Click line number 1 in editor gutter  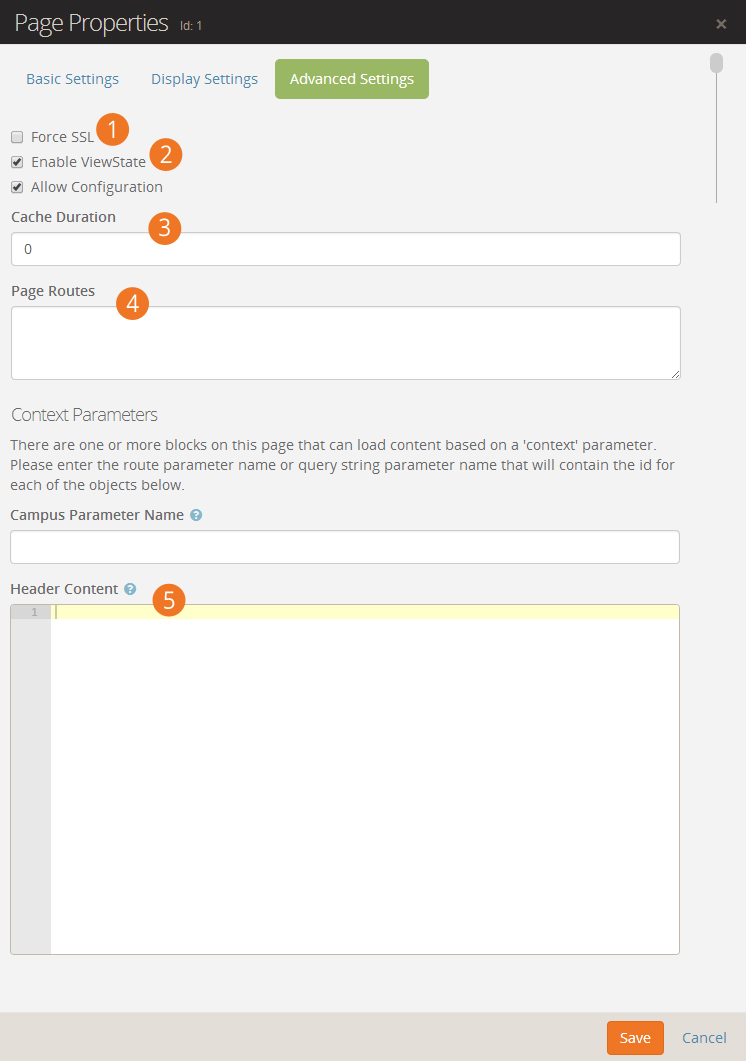[x=34, y=612]
